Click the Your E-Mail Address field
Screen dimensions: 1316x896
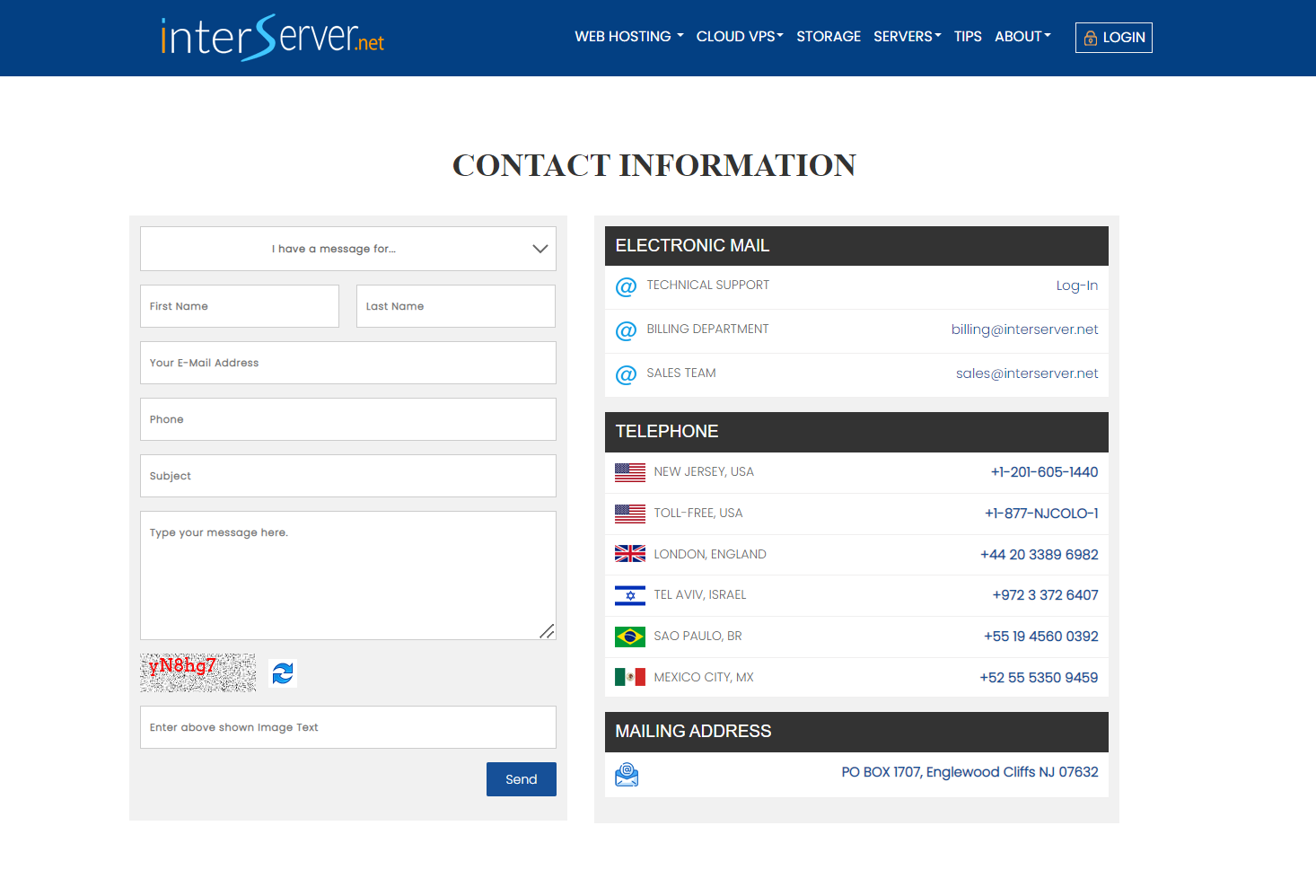pyautogui.click(x=348, y=363)
